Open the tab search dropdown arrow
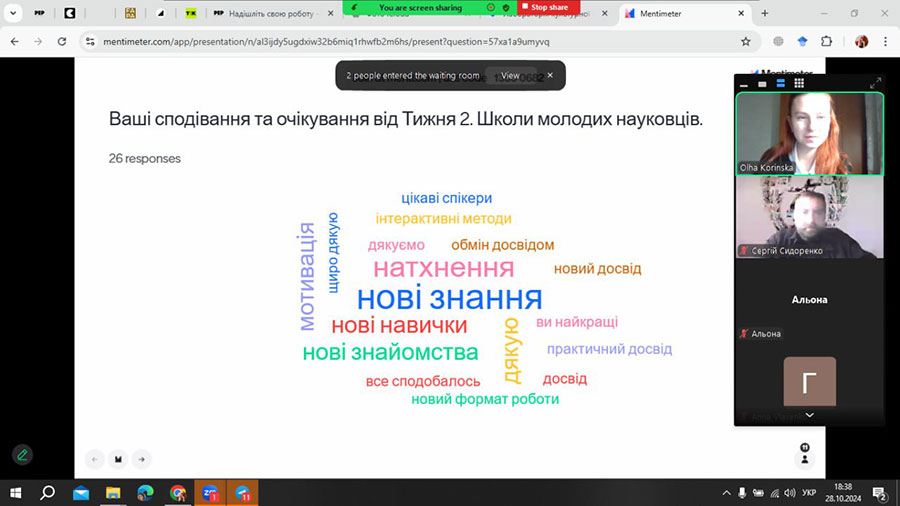Image resolution: width=900 pixels, height=506 pixels. 13,13
